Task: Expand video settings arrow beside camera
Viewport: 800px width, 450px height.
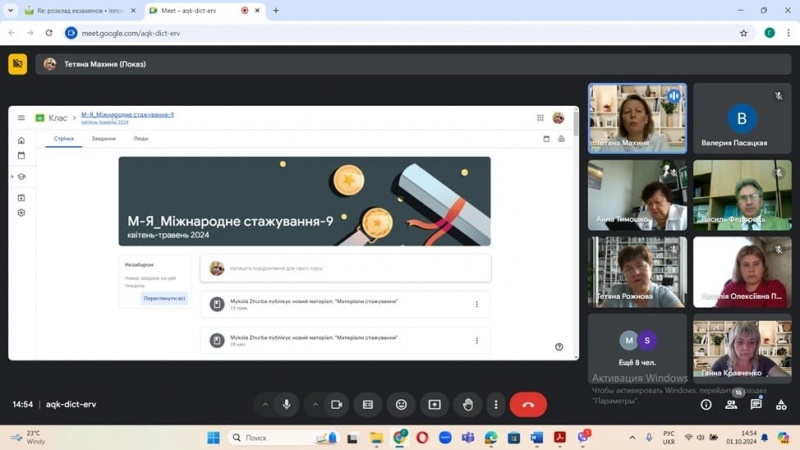Action: pos(315,404)
